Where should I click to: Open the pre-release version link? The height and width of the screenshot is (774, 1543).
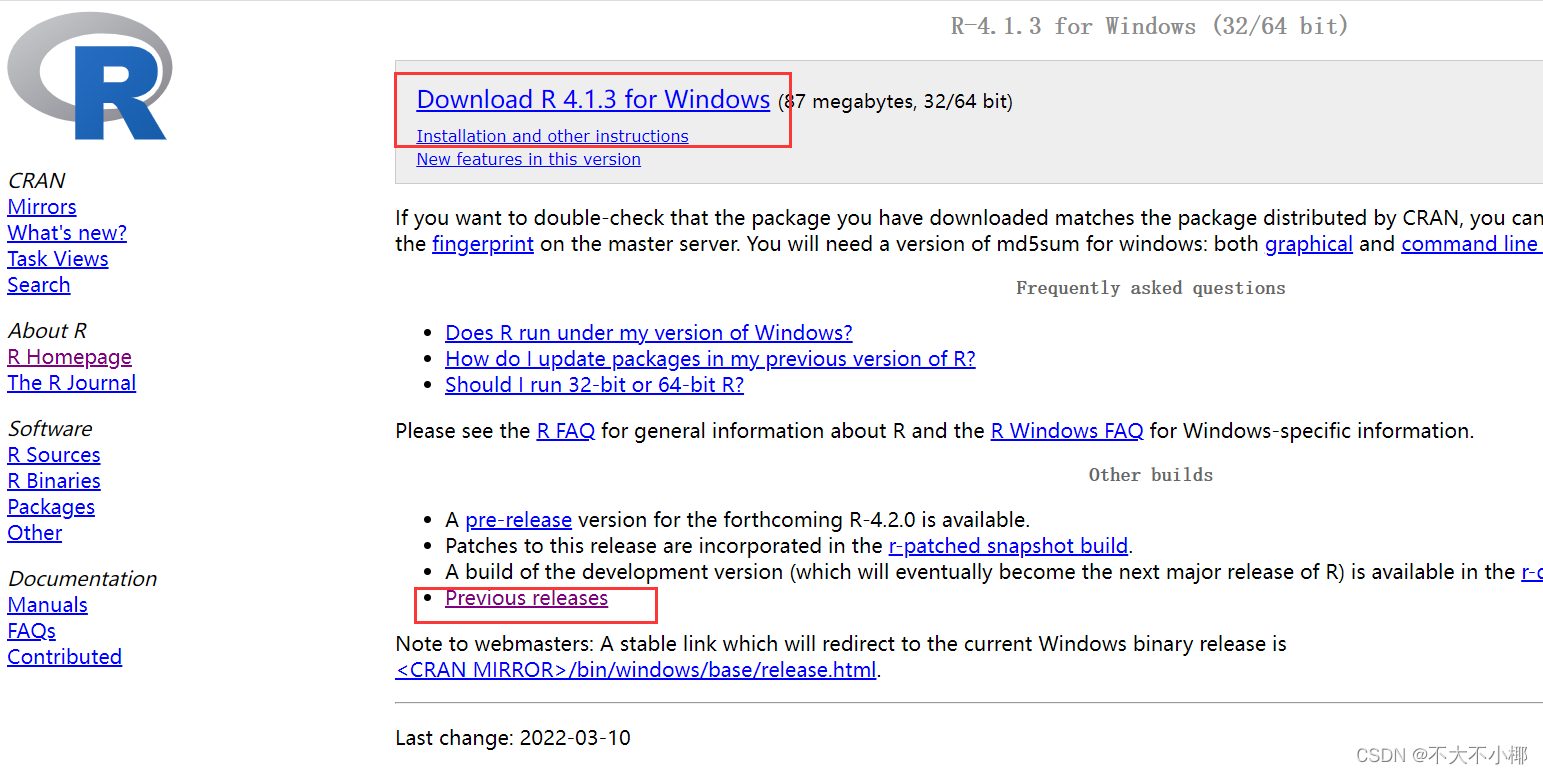[519, 520]
